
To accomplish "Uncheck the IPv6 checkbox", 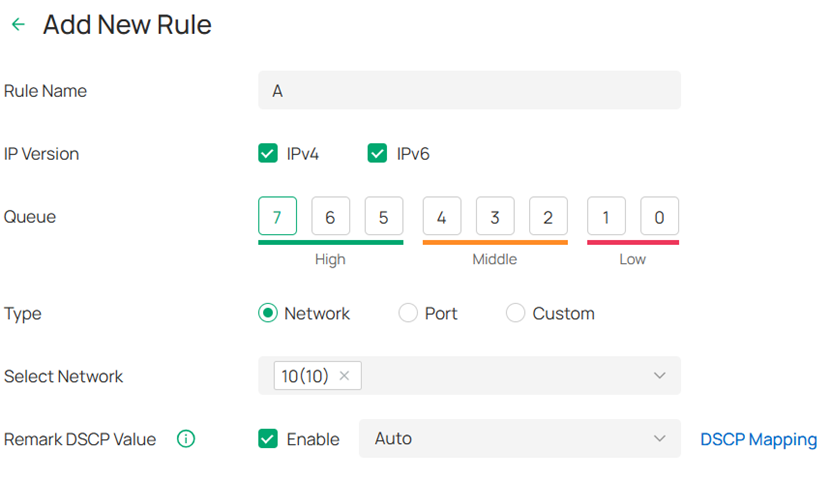I will pyautogui.click(x=377, y=154).
